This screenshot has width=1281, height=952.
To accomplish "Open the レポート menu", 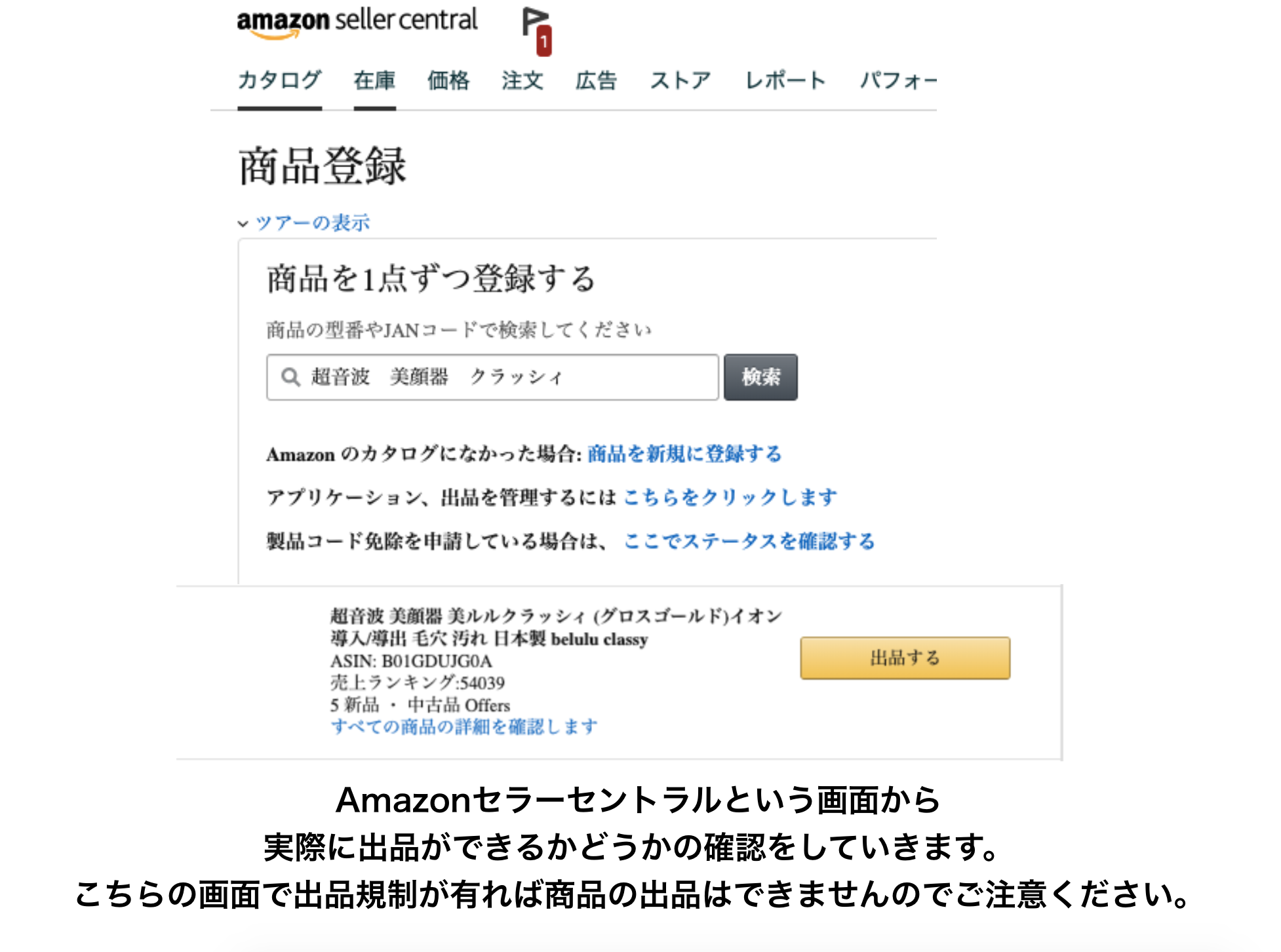I will tap(785, 81).
